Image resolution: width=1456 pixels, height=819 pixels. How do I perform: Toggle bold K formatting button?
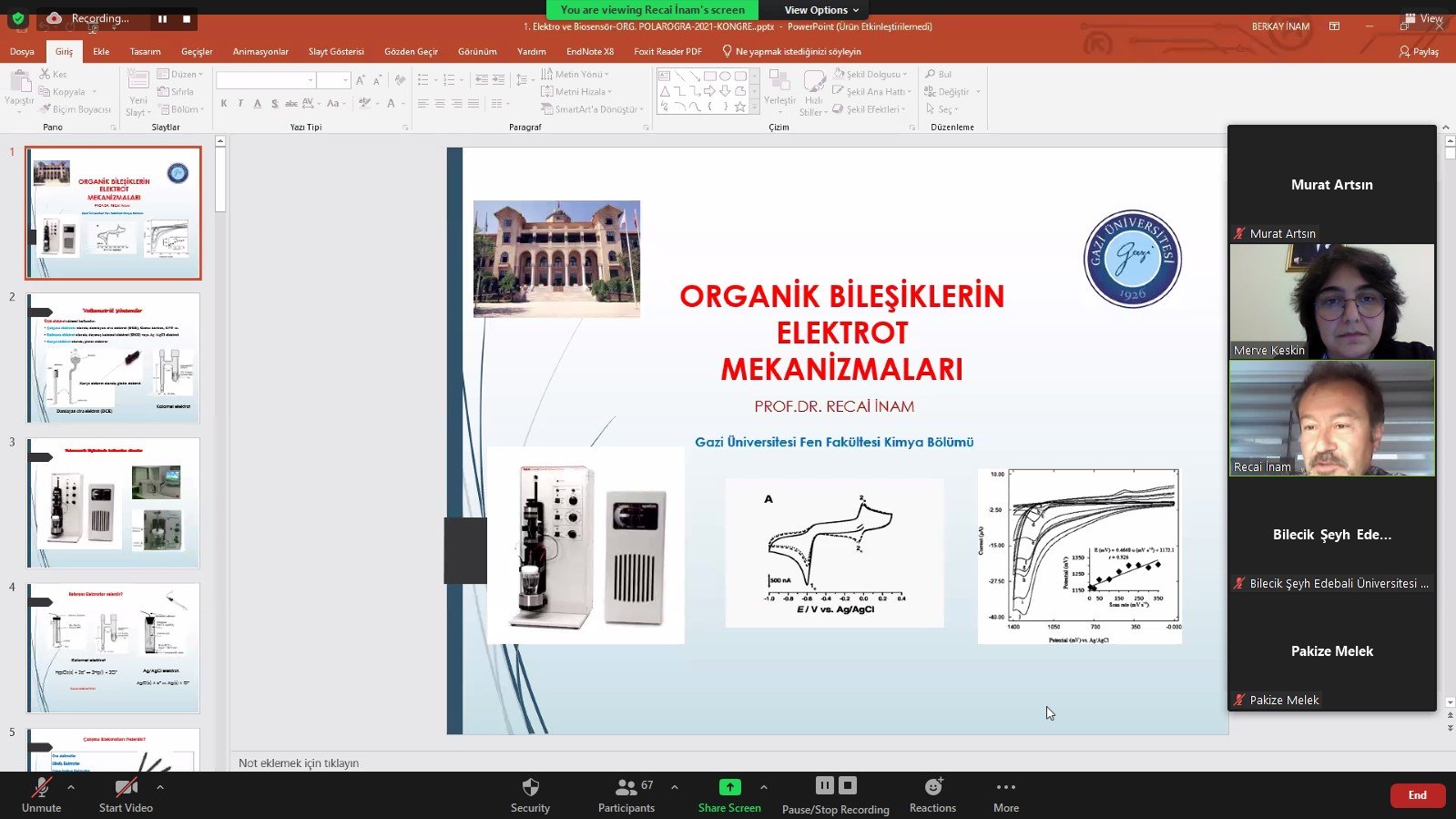(224, 104)
